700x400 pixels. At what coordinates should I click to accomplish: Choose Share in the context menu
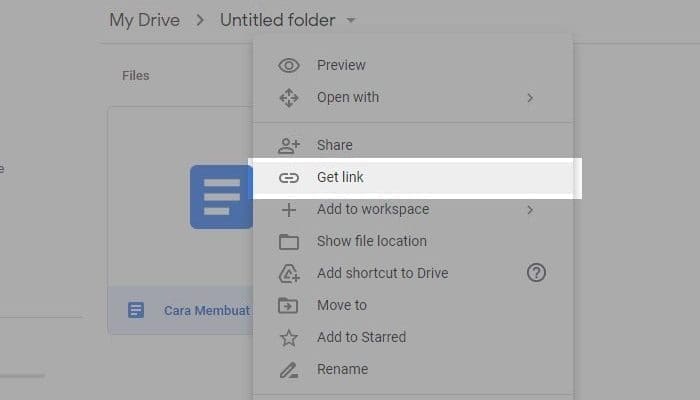tap(334, 146)
